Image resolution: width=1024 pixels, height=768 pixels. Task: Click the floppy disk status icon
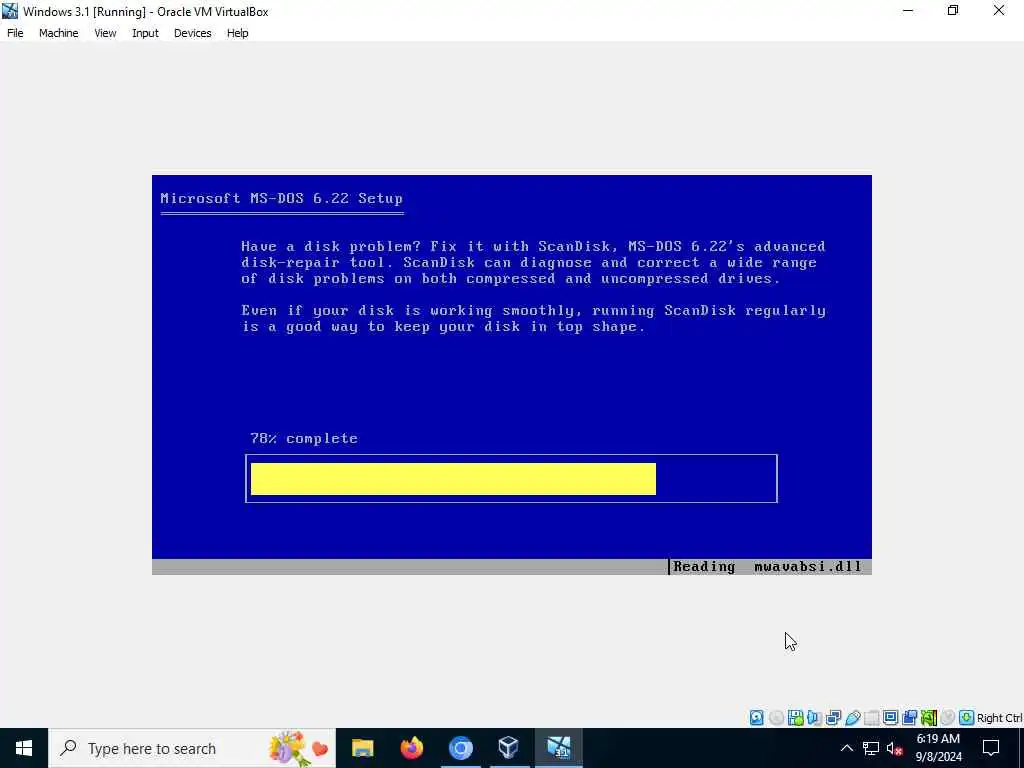(x=795, y=718)
